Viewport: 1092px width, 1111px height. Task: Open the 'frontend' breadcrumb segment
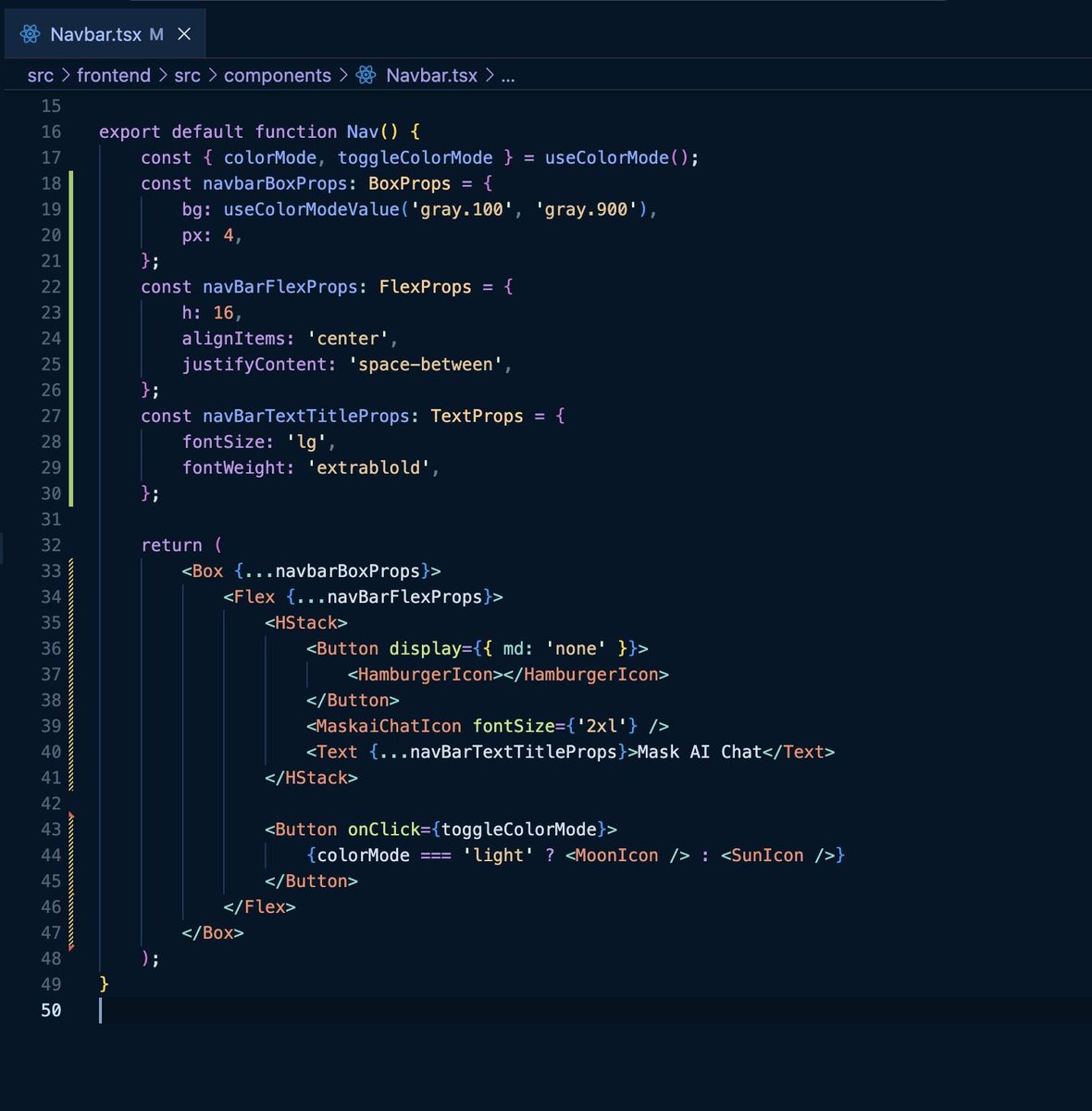click(114, 76)
